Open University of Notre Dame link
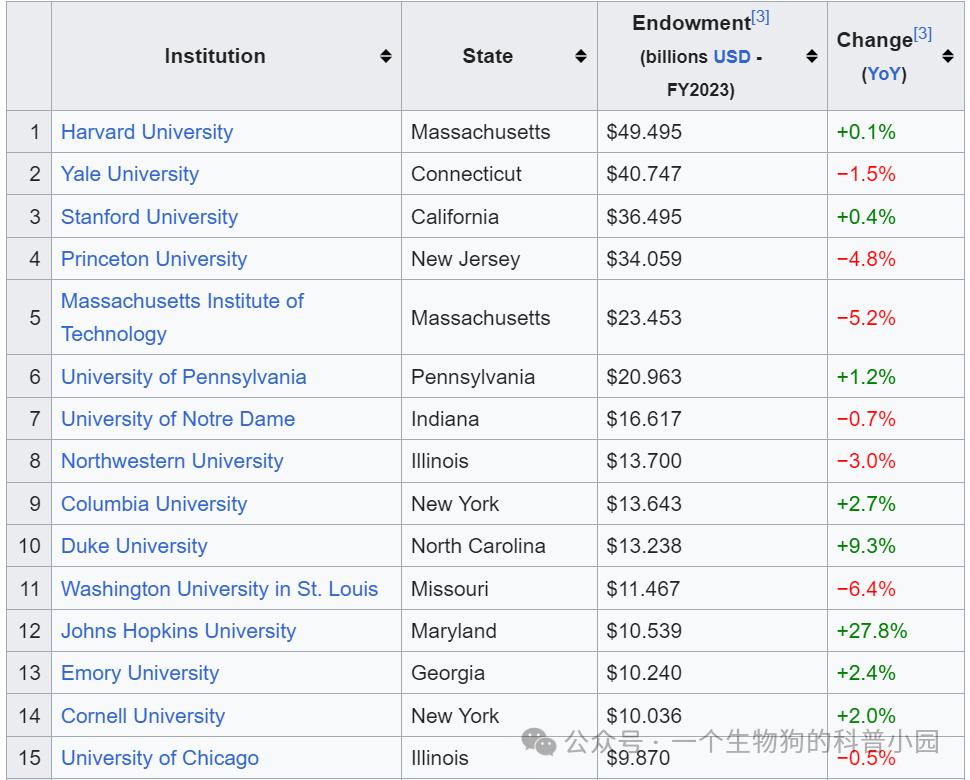Image resolution: width=970 pixels, height=780 pixels. 178,419
